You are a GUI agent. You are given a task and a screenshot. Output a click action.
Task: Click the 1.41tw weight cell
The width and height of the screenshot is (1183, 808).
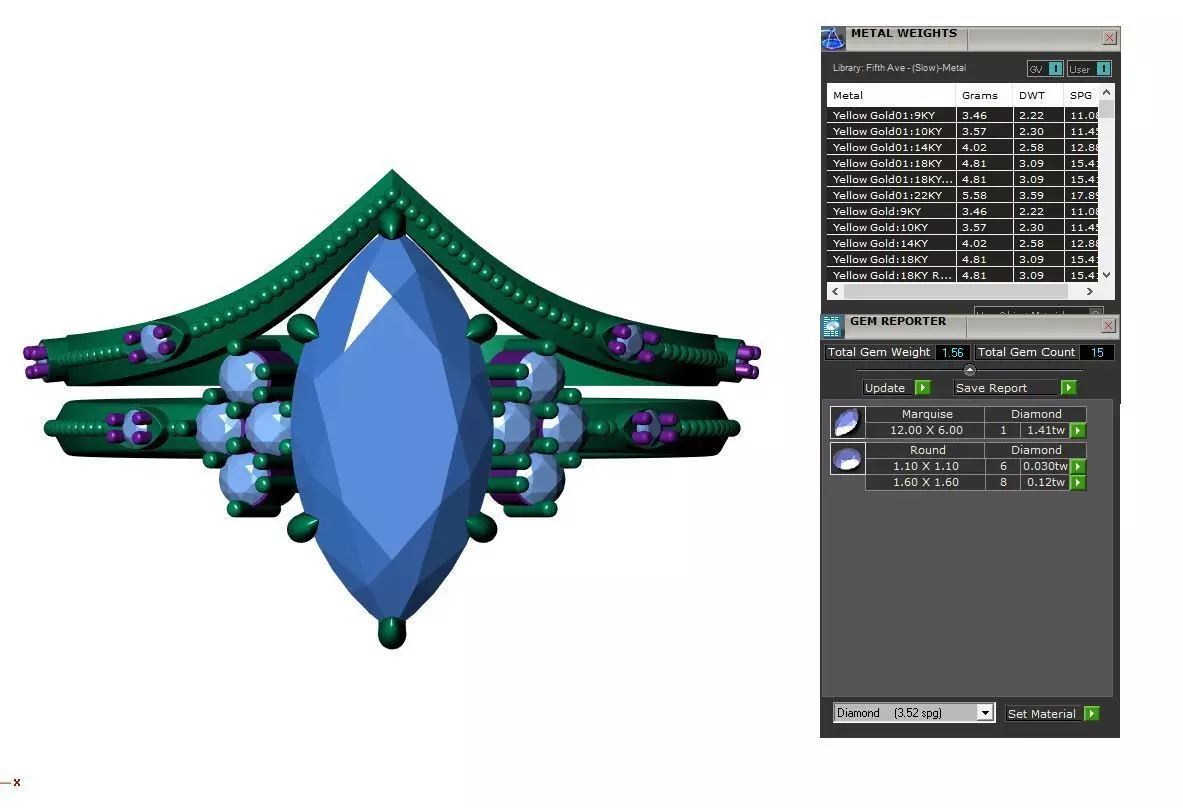click(1046, 431)
